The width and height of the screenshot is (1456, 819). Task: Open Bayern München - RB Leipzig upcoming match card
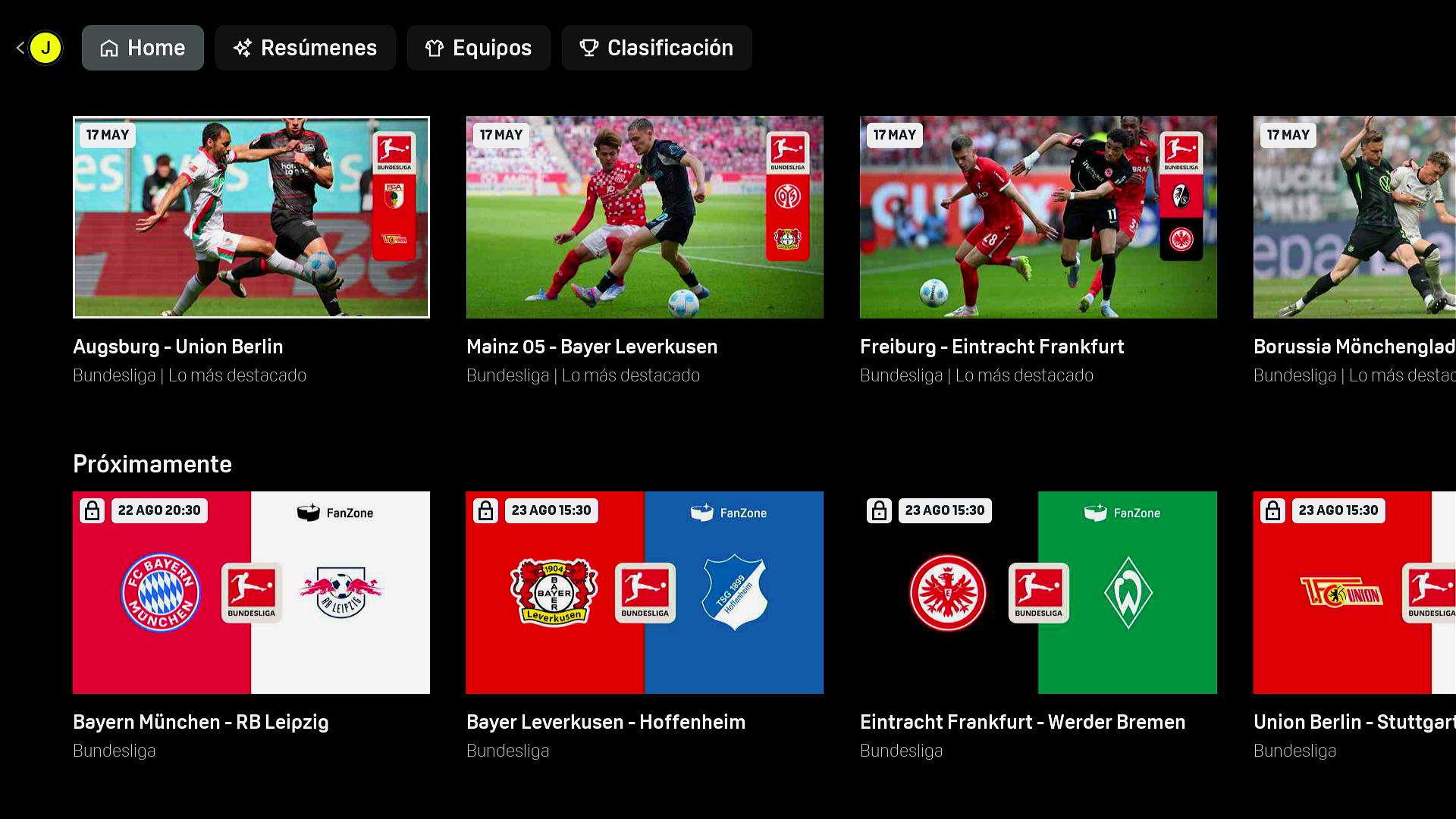(x=251, y=592)
